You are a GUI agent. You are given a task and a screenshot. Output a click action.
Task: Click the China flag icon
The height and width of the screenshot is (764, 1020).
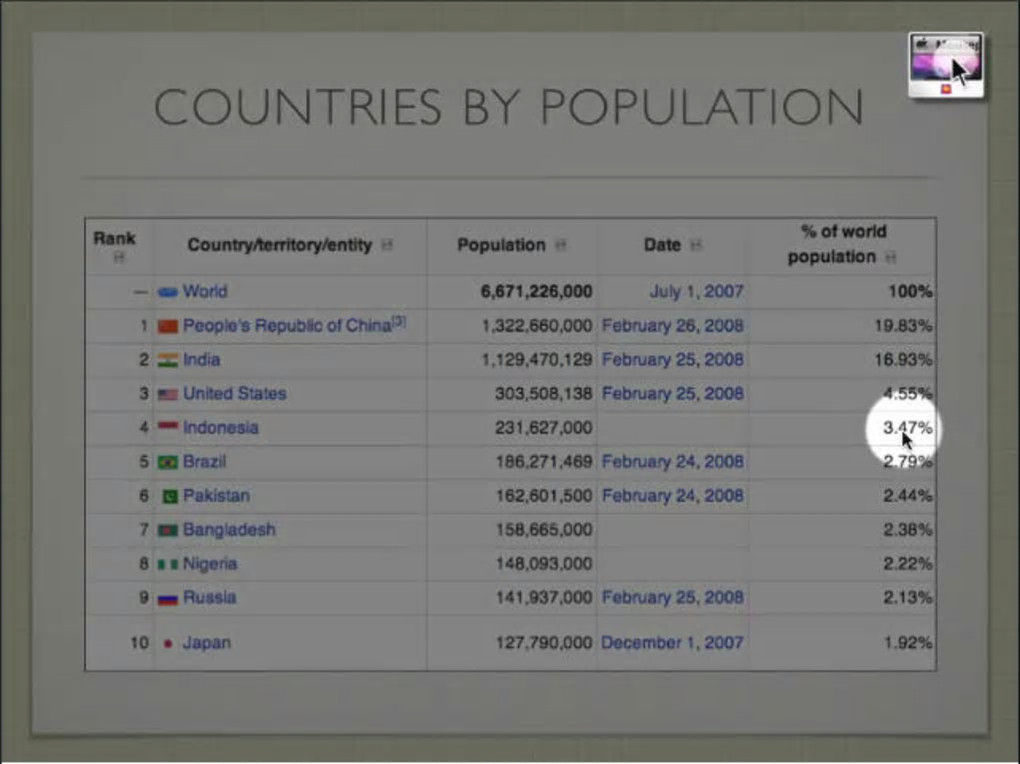[168, 326]
